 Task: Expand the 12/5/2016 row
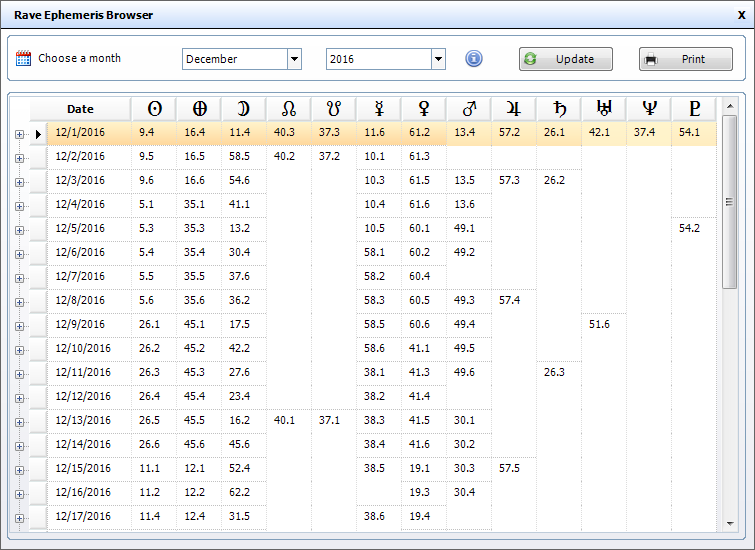19,230
